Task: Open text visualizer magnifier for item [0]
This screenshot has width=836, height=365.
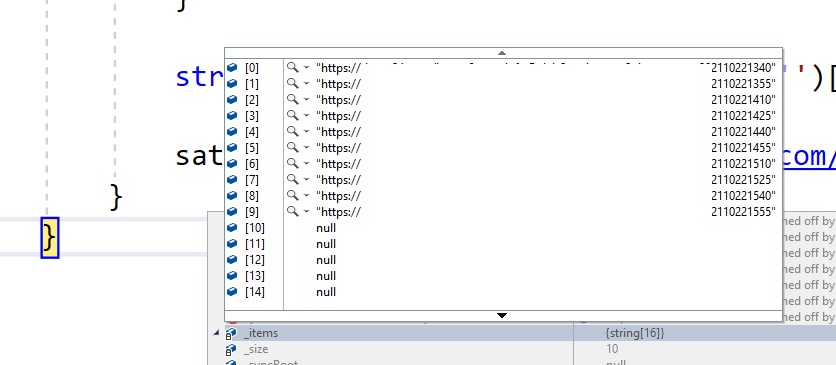Action: [x=292, y=67]
